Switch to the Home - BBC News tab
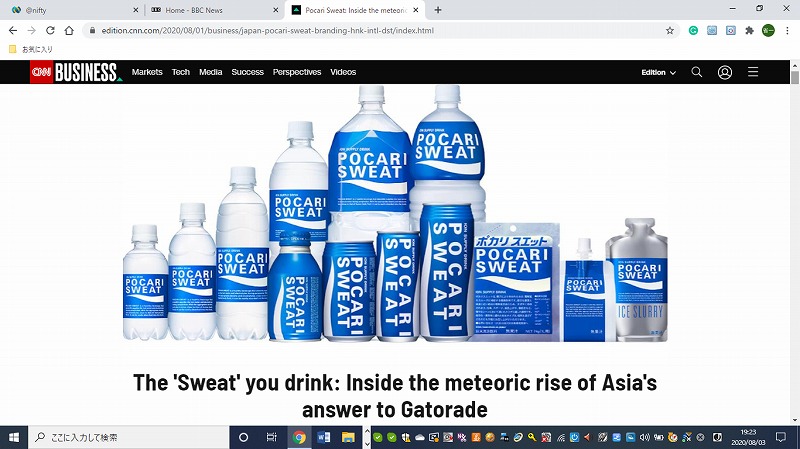The image size is (800, 449). click(x=214, y=10)
